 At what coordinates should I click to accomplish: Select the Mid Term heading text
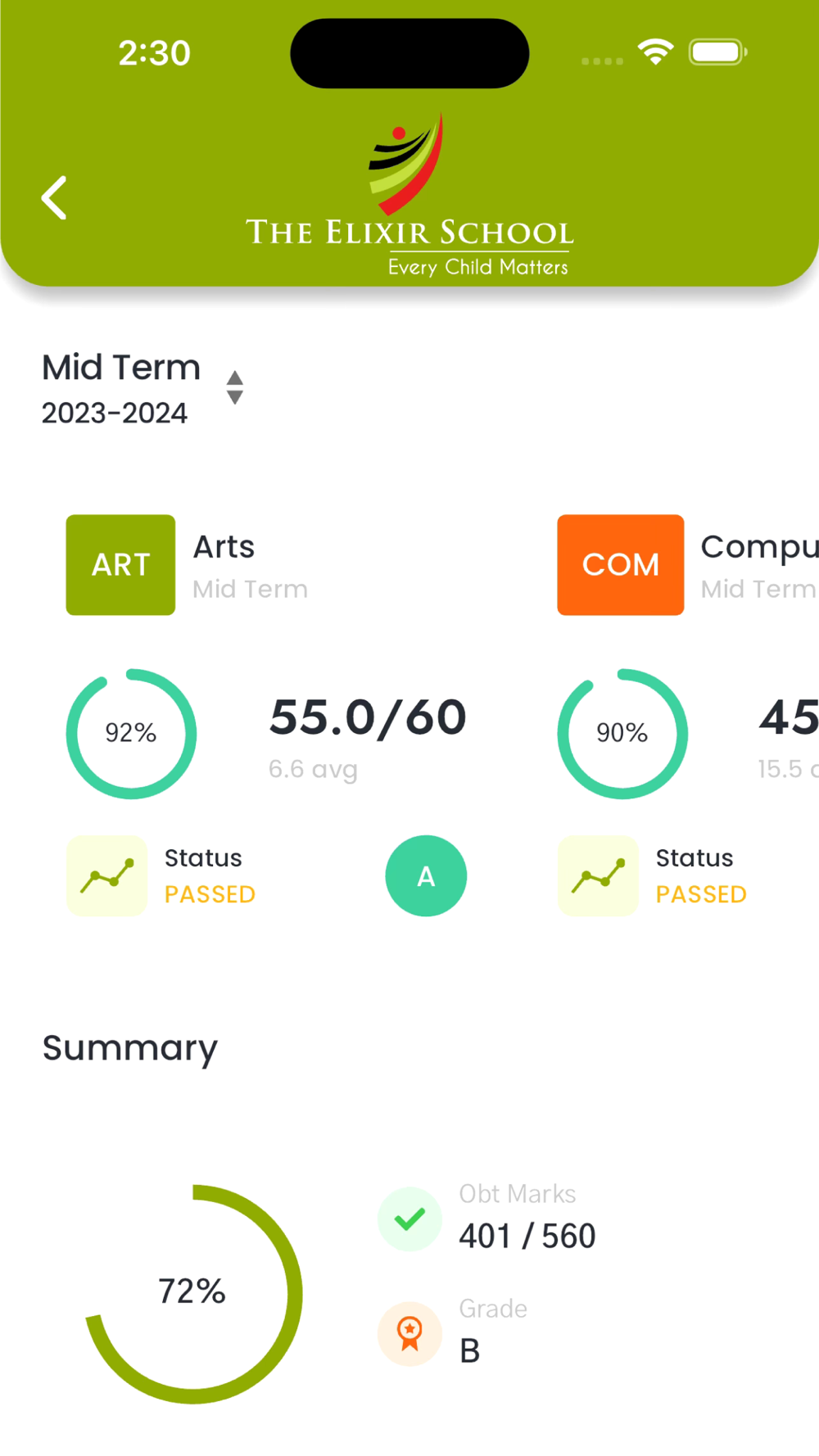[121, 367]
